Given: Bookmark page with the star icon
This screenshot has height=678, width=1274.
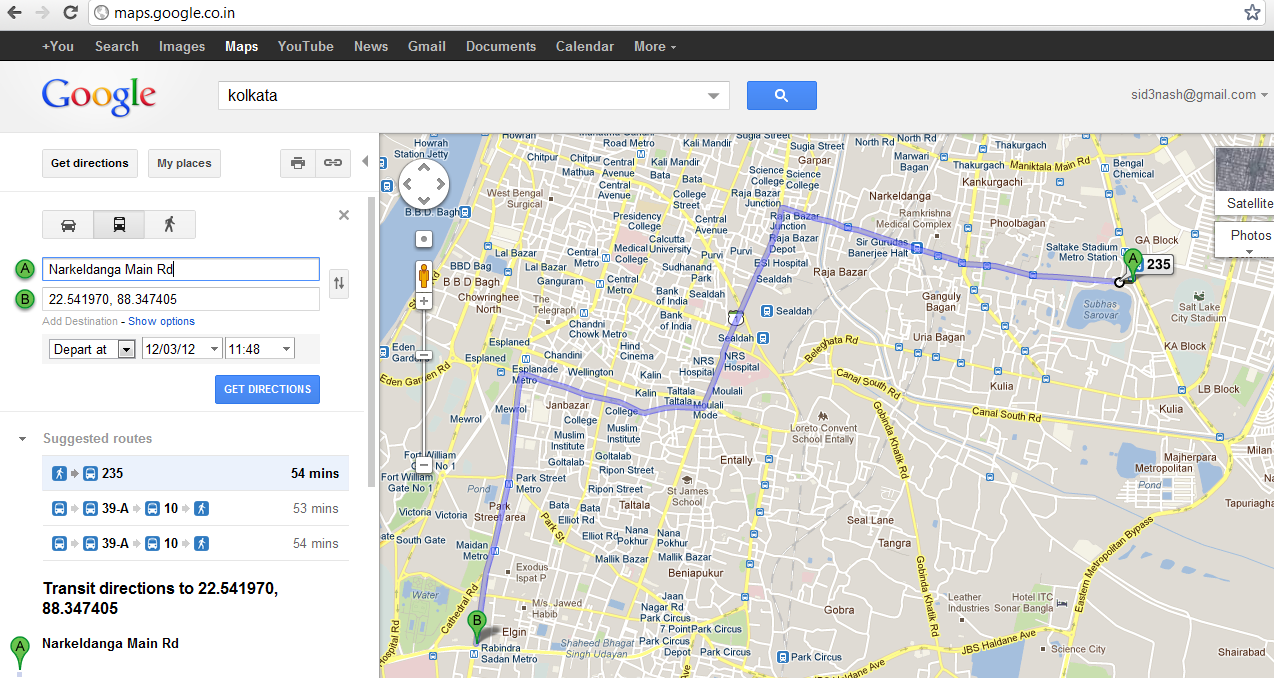Looking at the screenshot, I should tap(1252, 13).
